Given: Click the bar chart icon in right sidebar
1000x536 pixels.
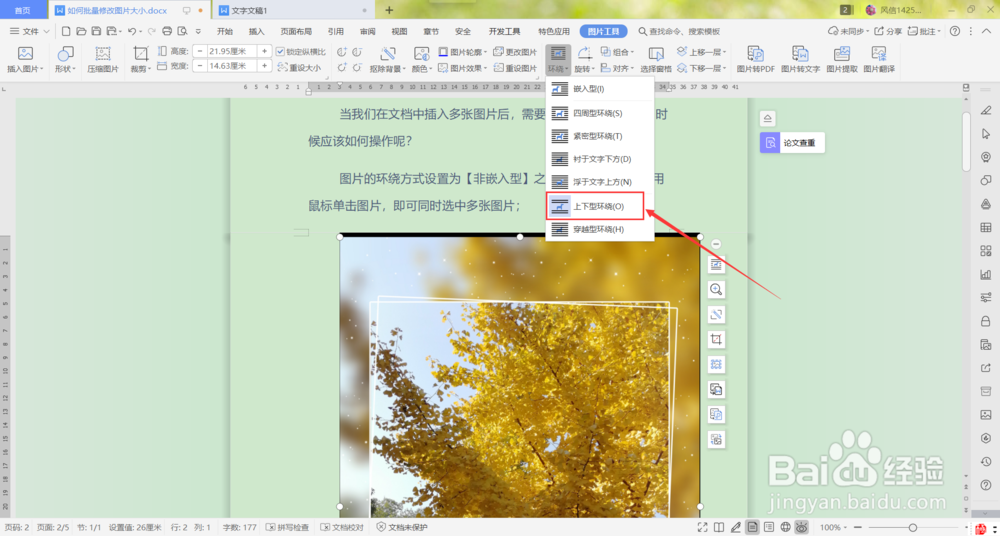Looking at the screenshot, I should (x=985, y=274).
